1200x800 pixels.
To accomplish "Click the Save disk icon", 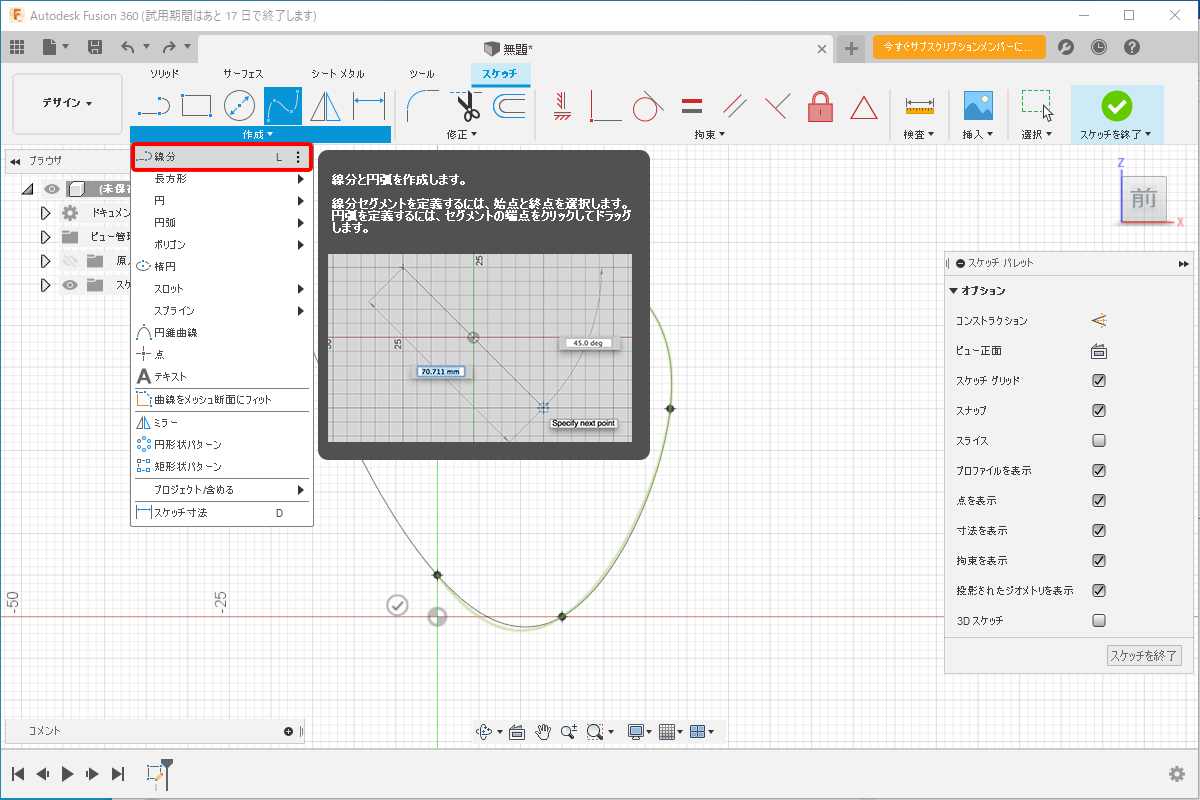I will tap(95, 47).
